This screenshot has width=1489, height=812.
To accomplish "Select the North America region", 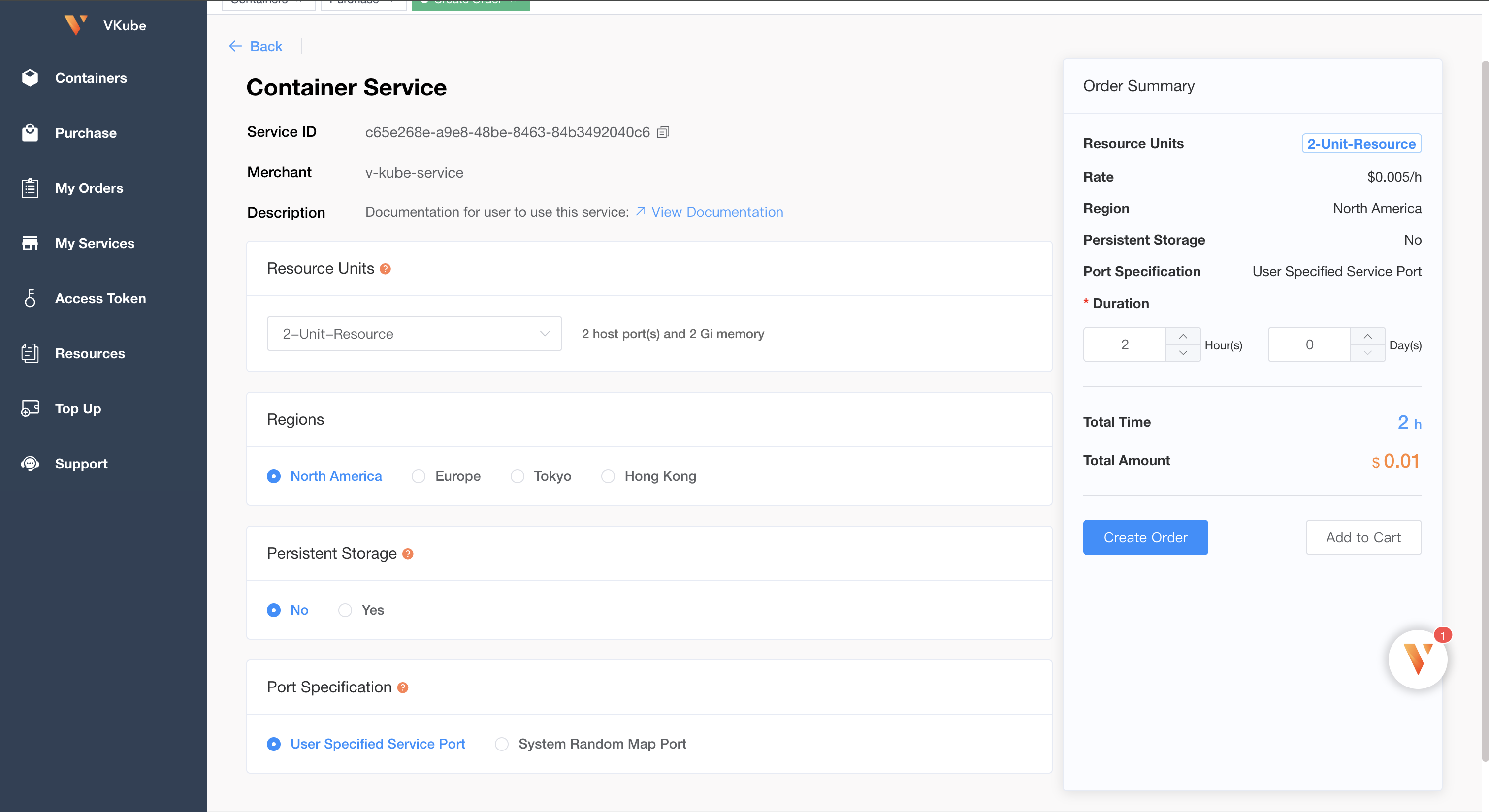I will [324, 476].
